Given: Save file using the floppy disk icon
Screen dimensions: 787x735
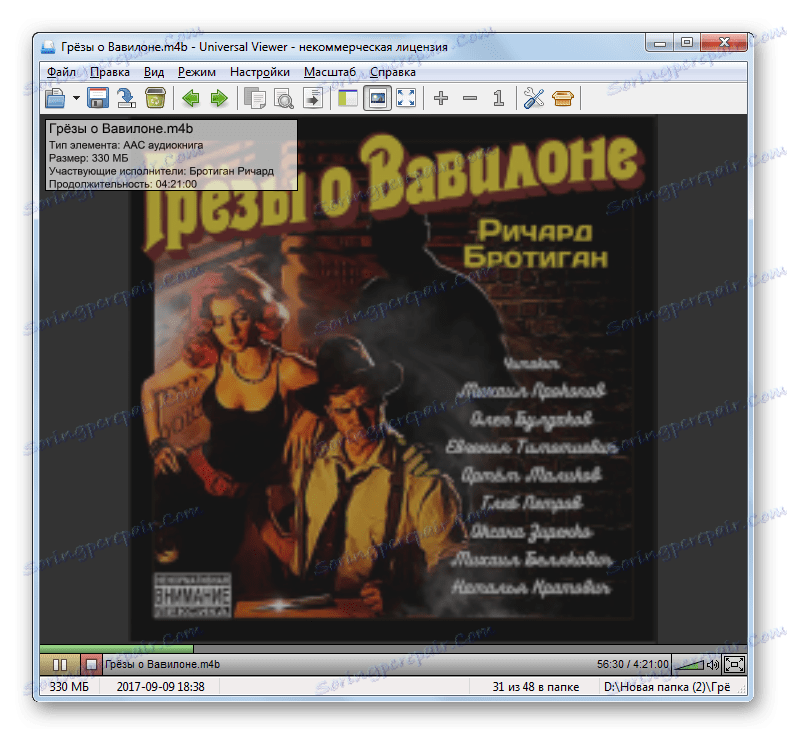Looking at the screenshot, I should coord(98,98).
